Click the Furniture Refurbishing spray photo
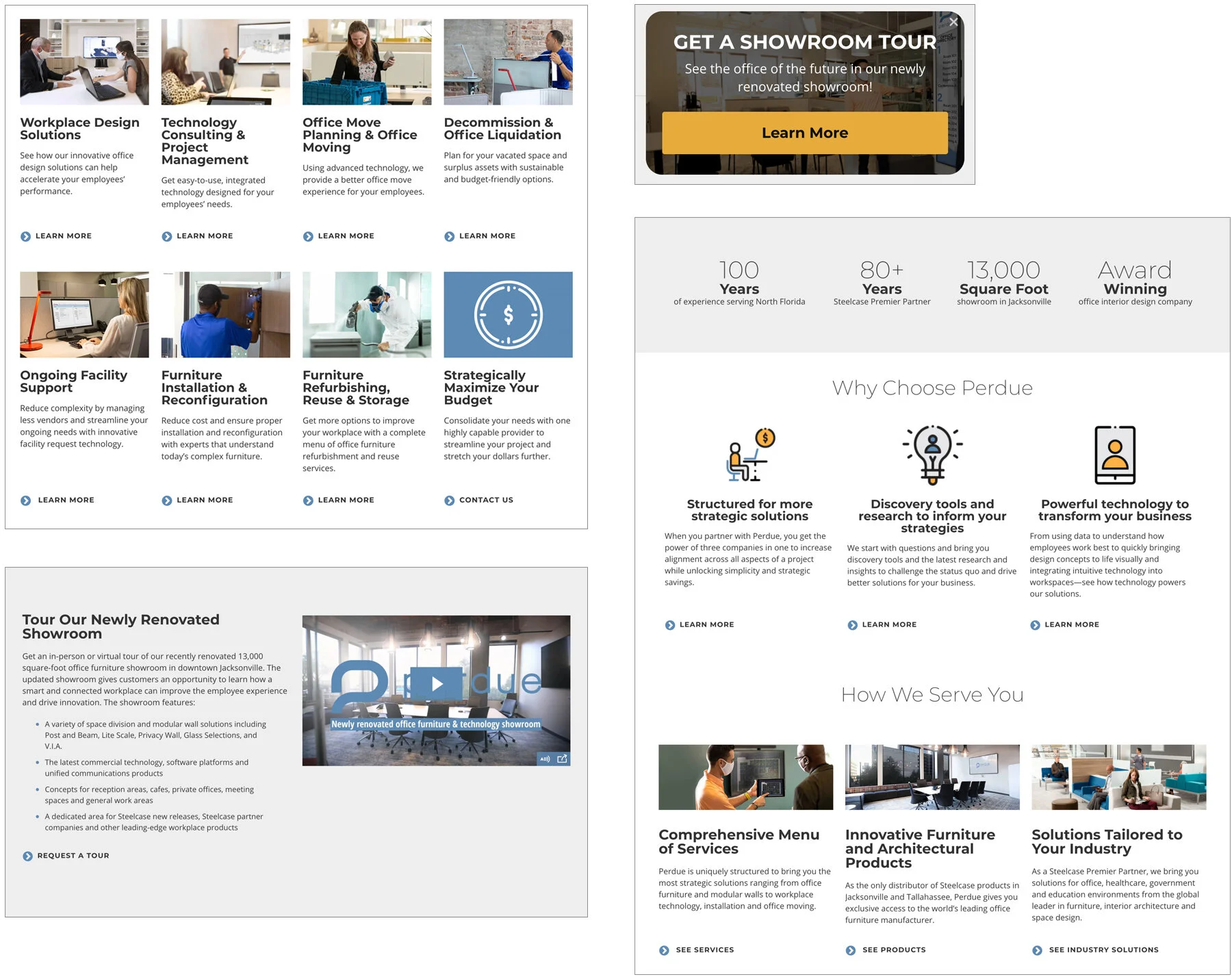The image size is (1232, 977). click(367, 314)
